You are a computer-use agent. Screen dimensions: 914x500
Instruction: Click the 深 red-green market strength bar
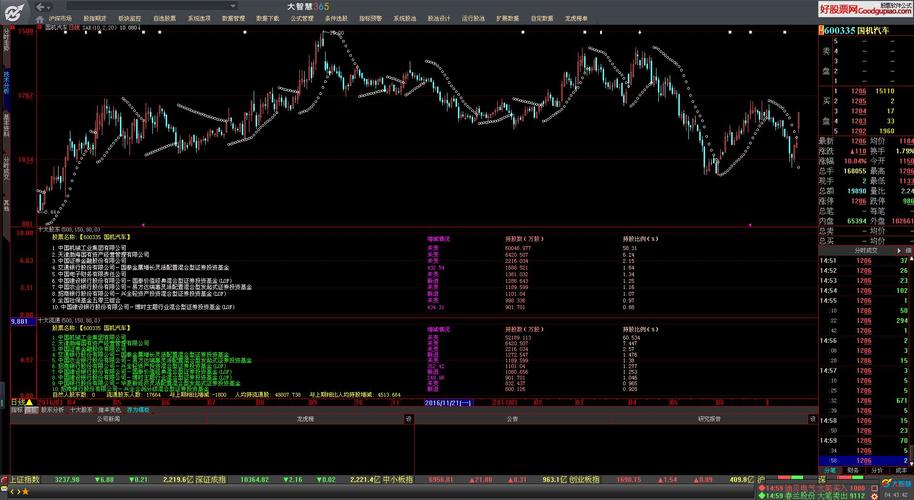[x=850, y=477]
